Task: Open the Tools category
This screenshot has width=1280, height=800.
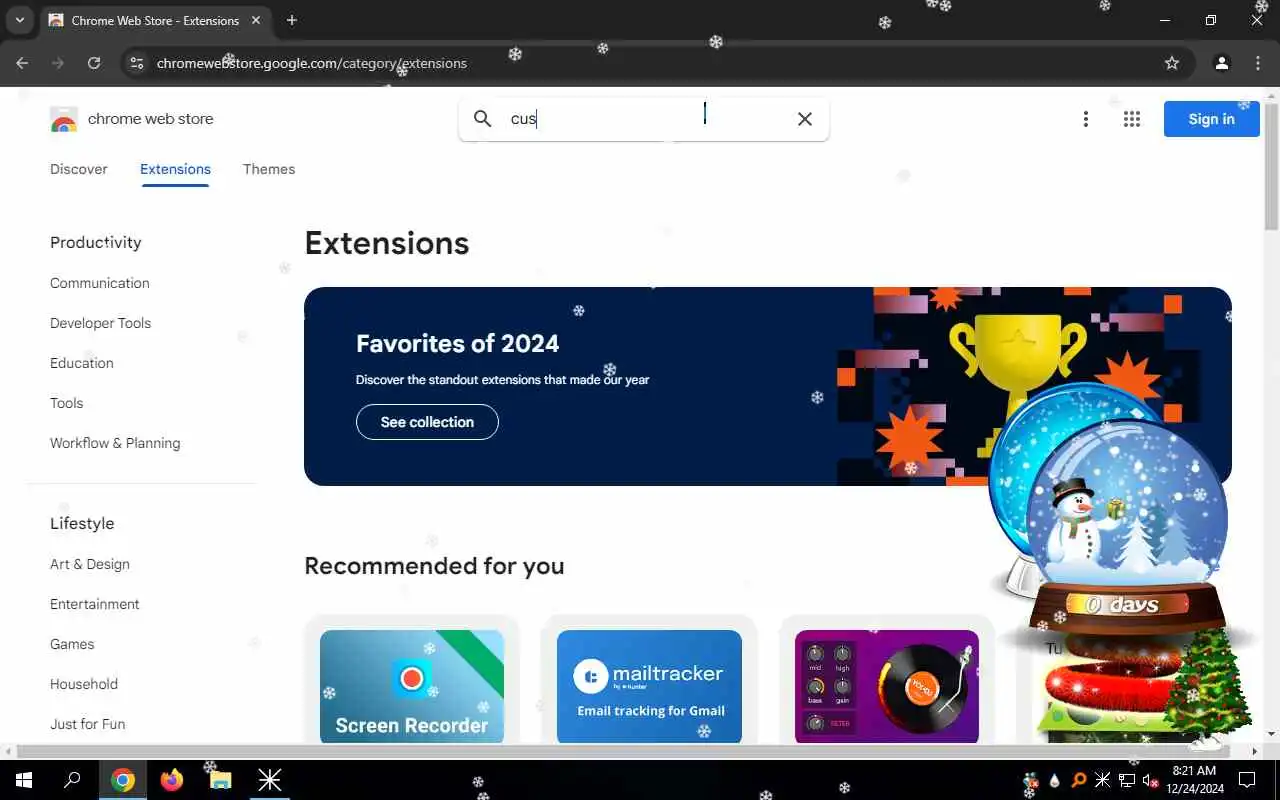Action: coord(67,403)
